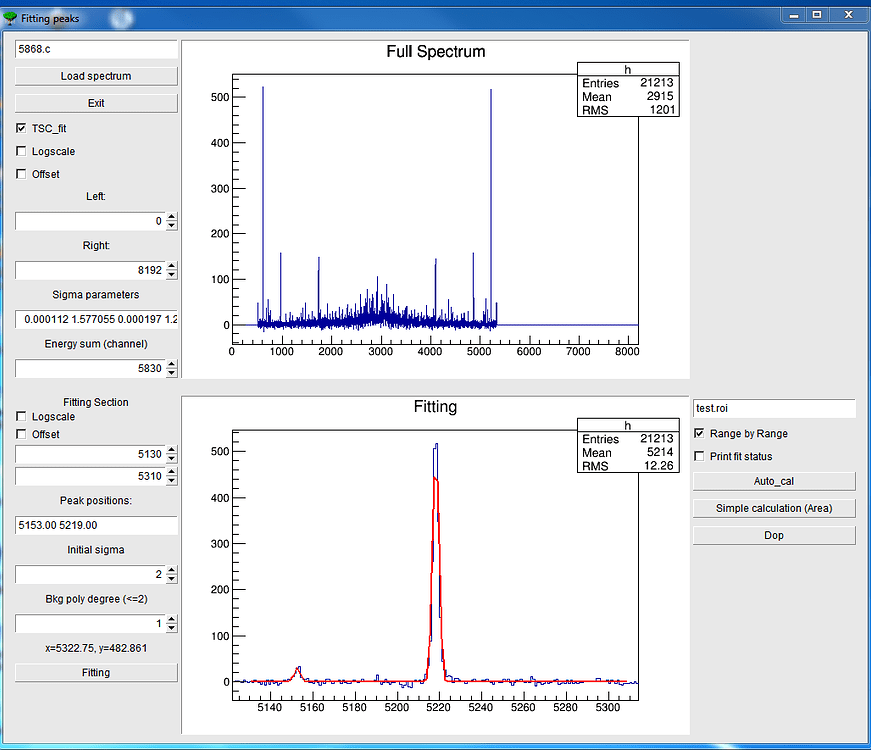Click the Fitting plot title
871x750 pixels.
[436, 407]
